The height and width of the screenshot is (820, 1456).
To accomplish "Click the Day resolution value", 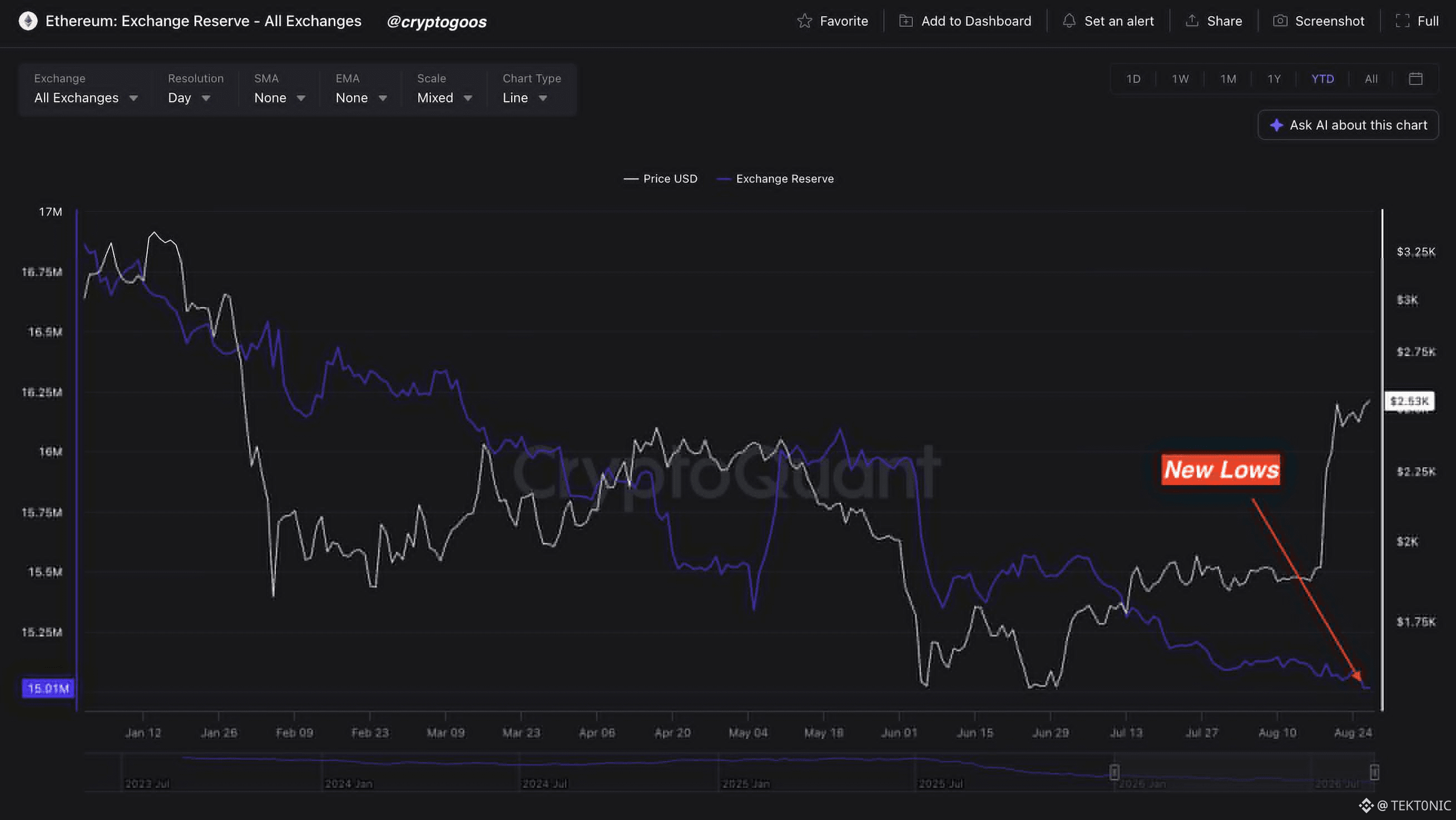I will 179,98.
